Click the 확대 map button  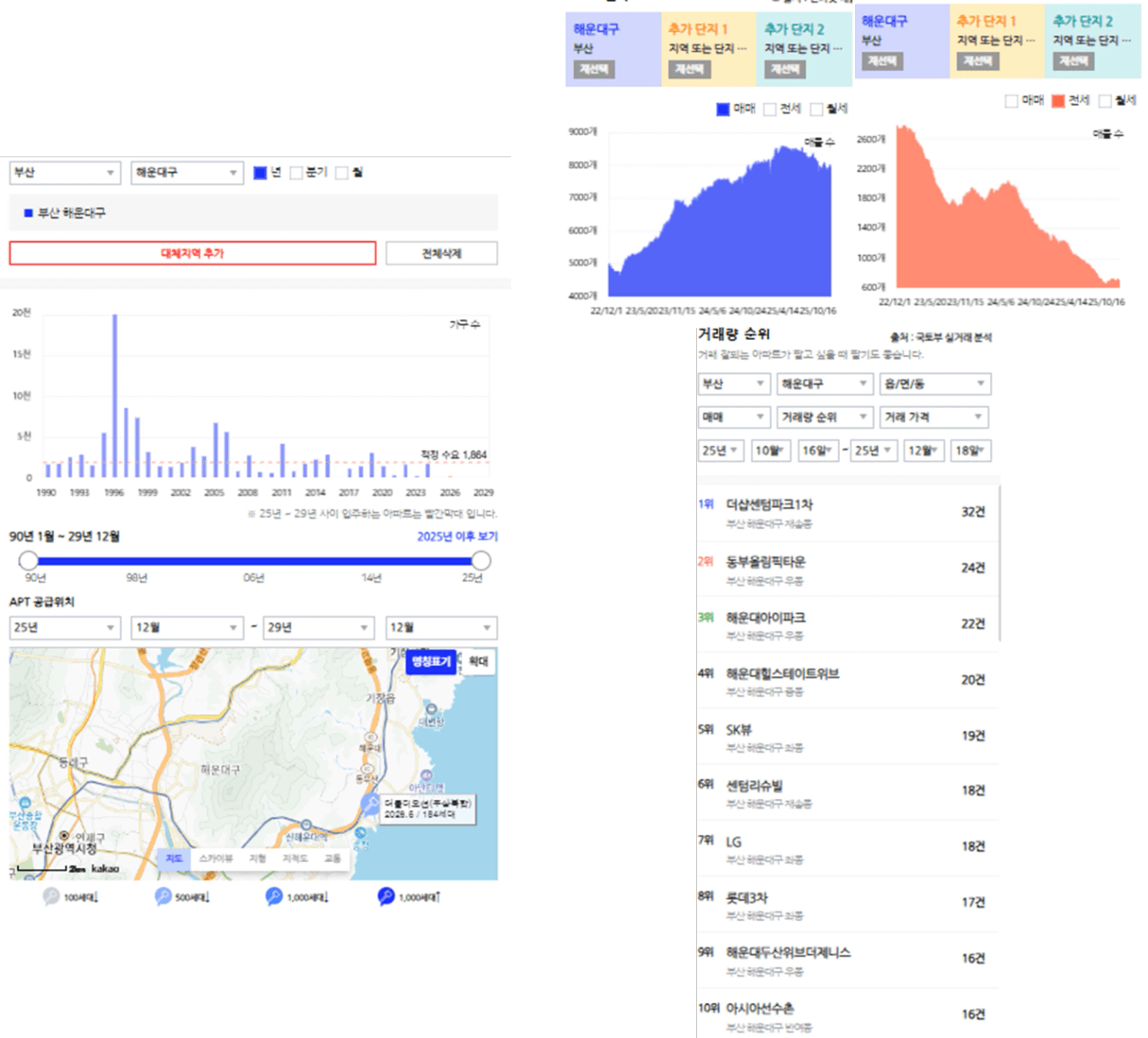pyautogui.click(x=479, y=661)
